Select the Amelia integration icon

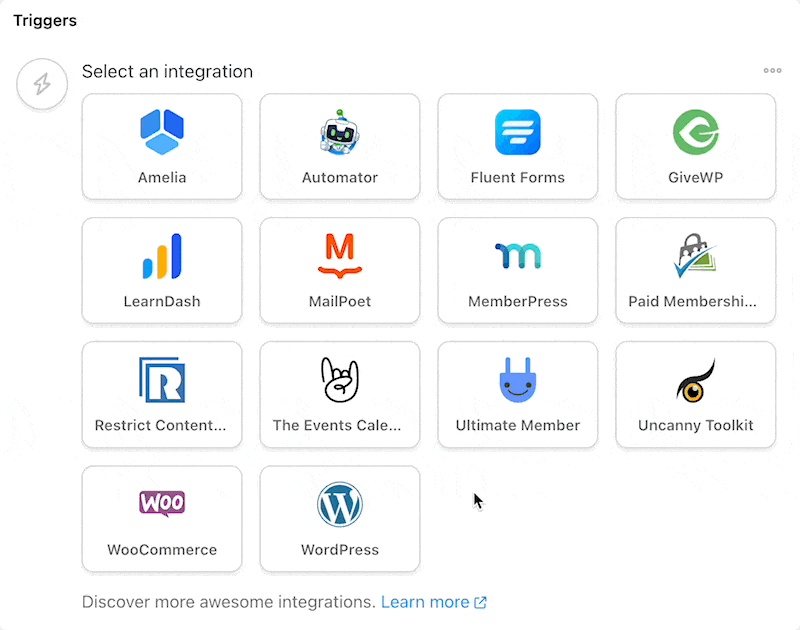(162, 132)
